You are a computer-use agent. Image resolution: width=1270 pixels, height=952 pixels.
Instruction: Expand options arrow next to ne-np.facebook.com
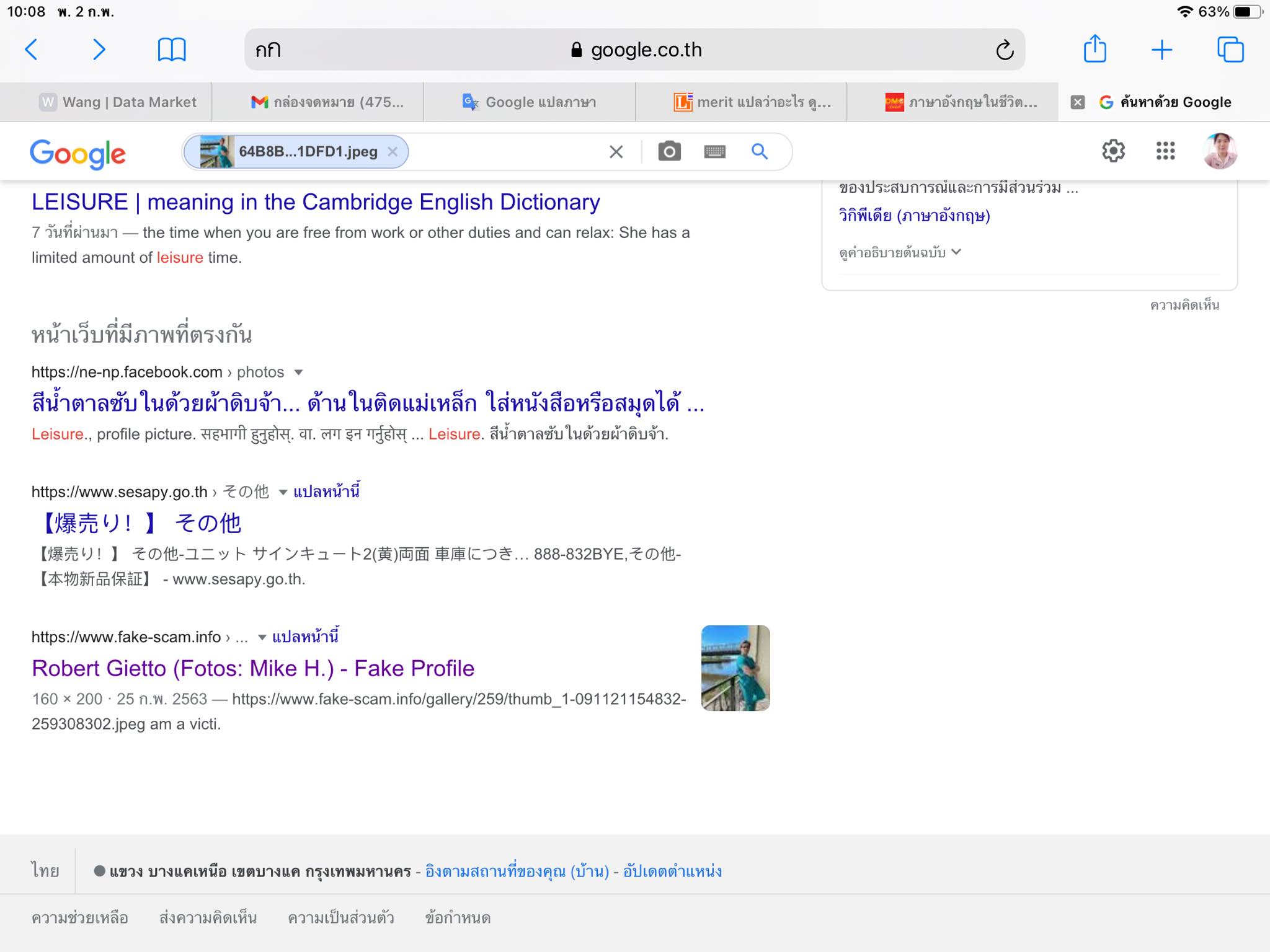(x=298, y=372)
